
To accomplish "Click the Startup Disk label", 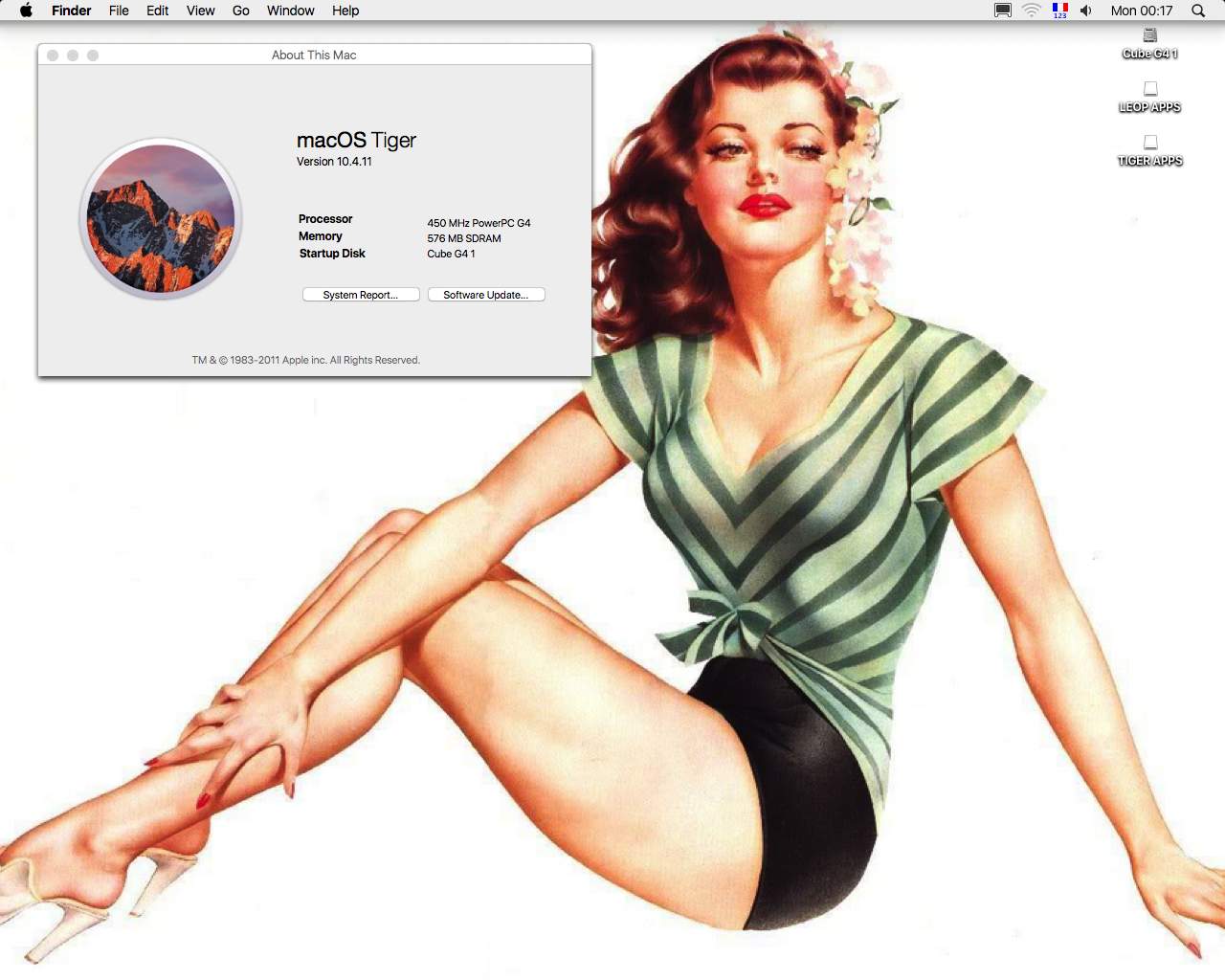I will tap(332, 254).
